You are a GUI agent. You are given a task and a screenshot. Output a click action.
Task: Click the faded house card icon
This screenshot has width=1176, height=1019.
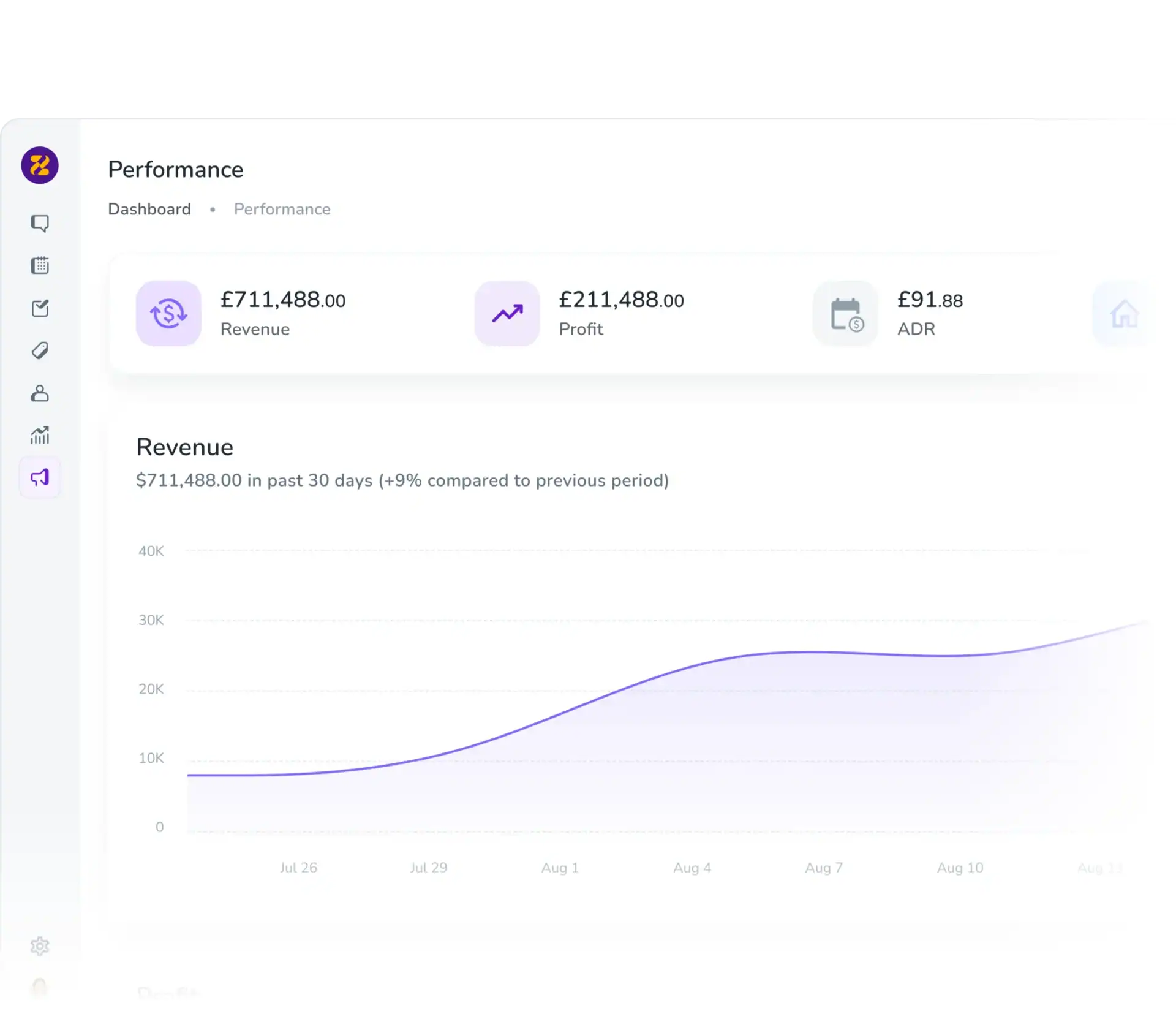1124,314
